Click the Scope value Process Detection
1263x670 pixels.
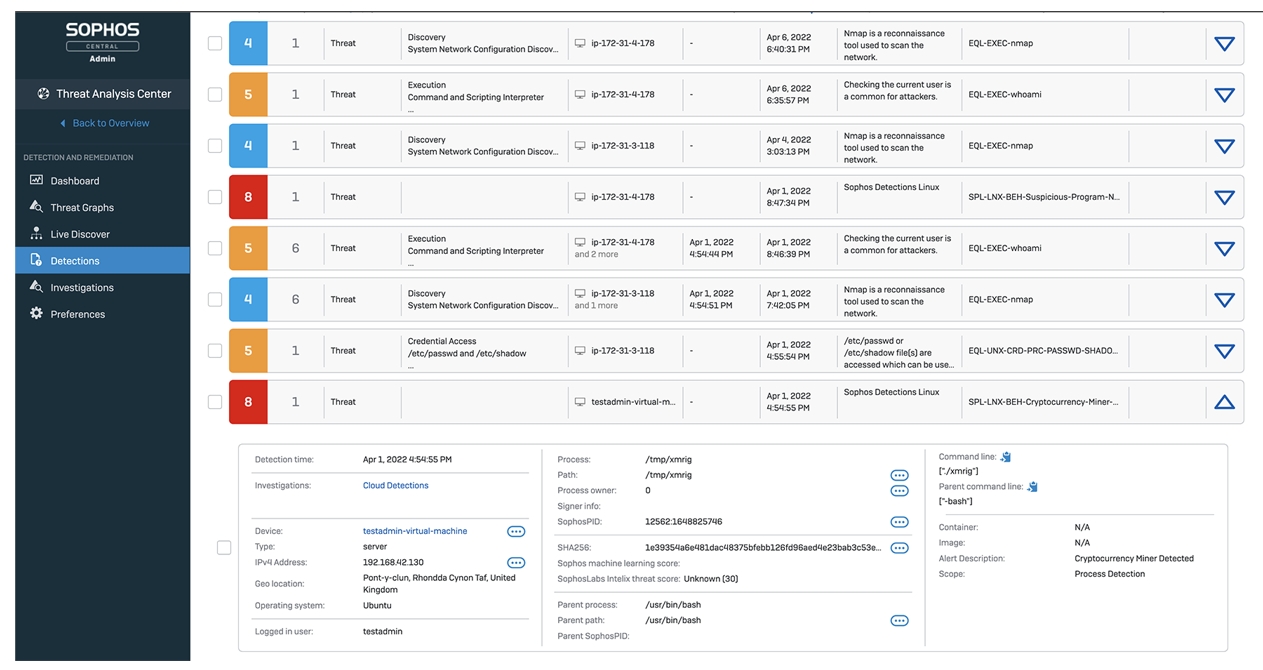1110,574
